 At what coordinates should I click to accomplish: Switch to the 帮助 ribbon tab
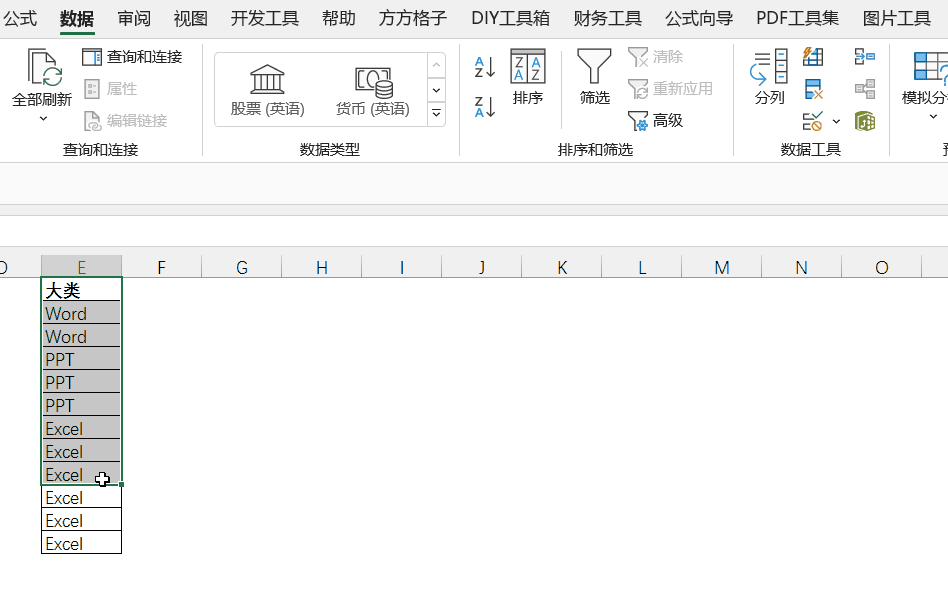(339, 19)
